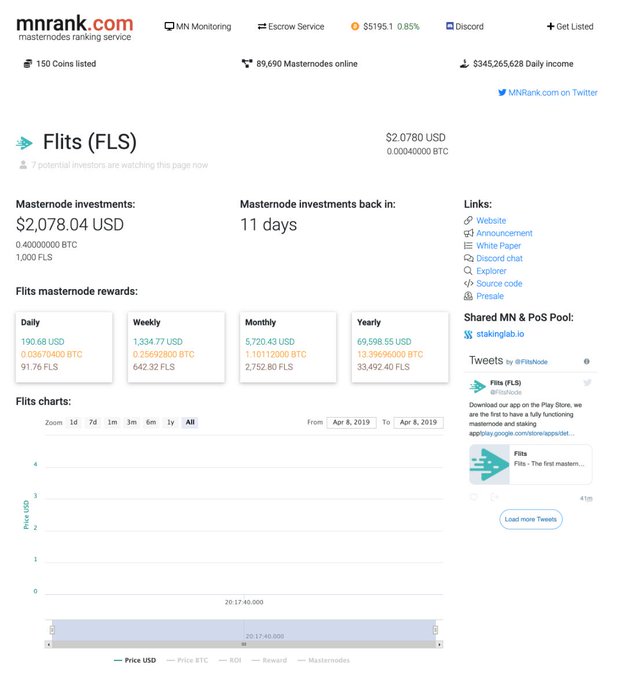Open MN Monitoring menu item
The height and width of the screenshot is (680, 624).
click(x=198, y=26)
